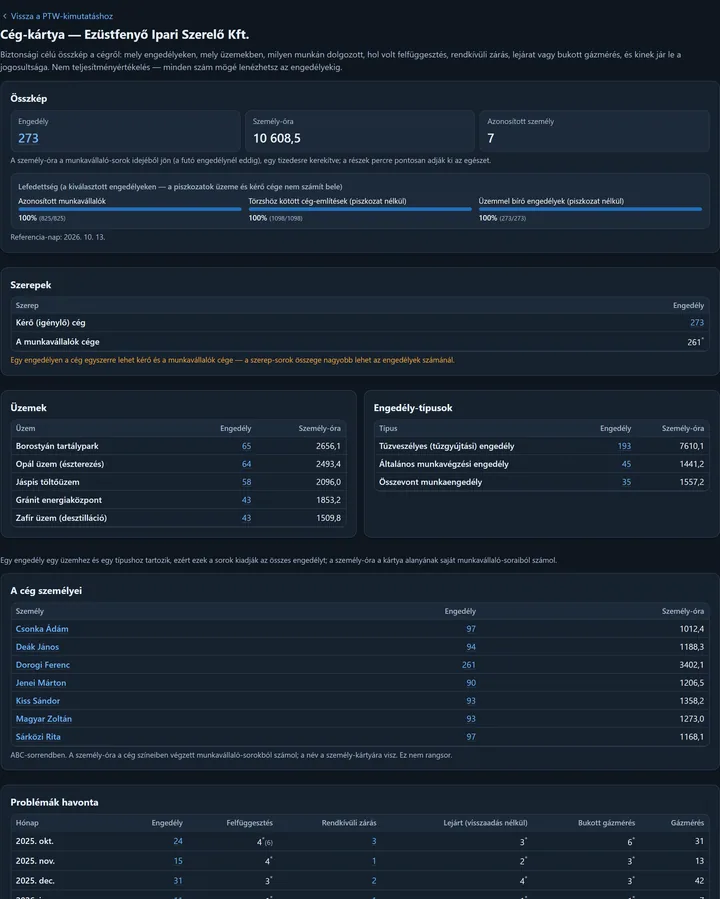Click the 'Azonosított személy' value 7
The width and height of the screenshot is (720, 899).
pos(491,138)
